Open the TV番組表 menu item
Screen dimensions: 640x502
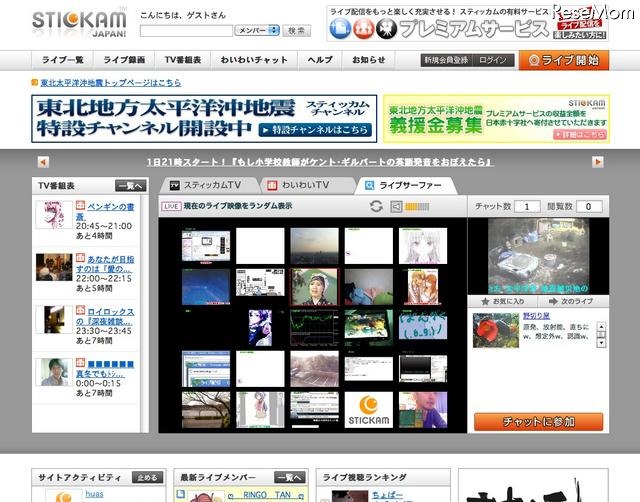click(183, 60)
